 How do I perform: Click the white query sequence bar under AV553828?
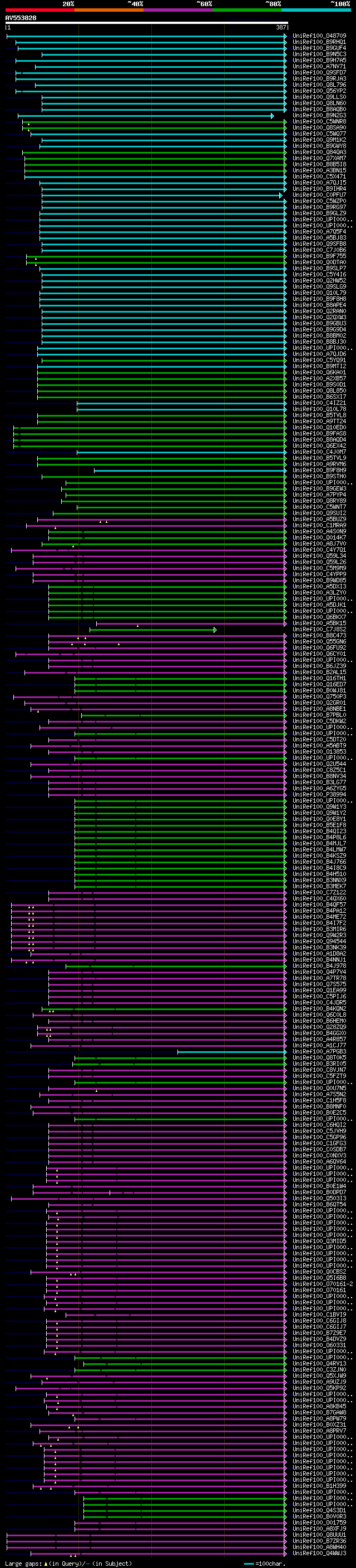[147, 23]
